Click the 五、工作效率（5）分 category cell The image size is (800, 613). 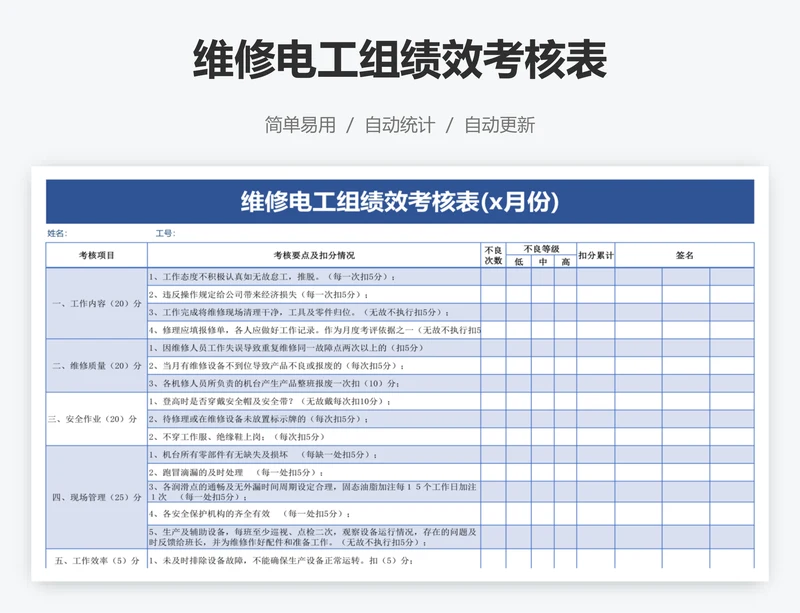tap(97, 560)
